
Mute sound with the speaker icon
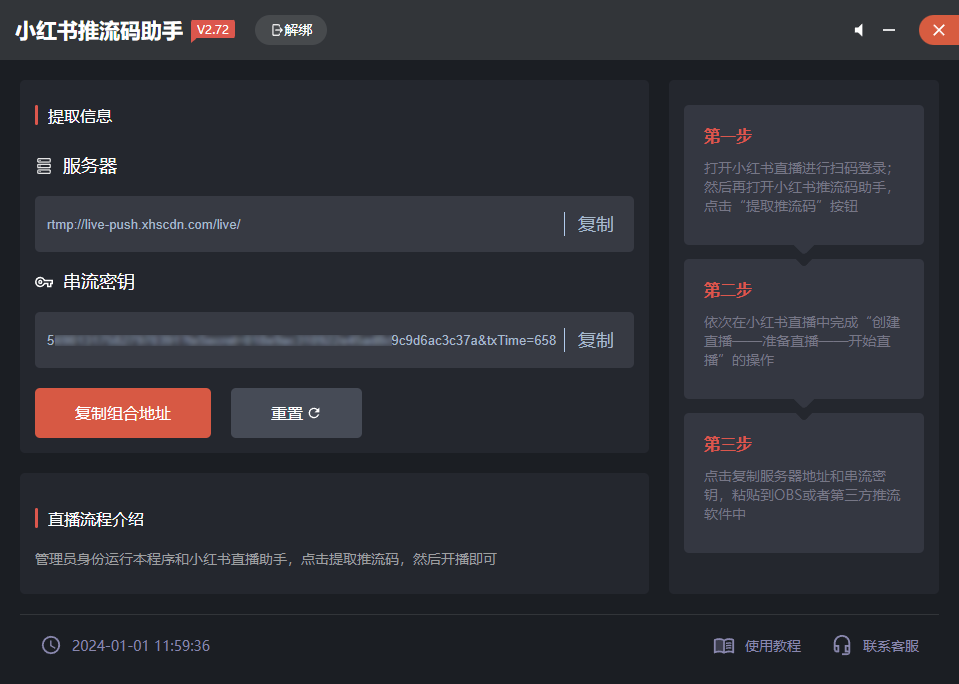(858, 30)
